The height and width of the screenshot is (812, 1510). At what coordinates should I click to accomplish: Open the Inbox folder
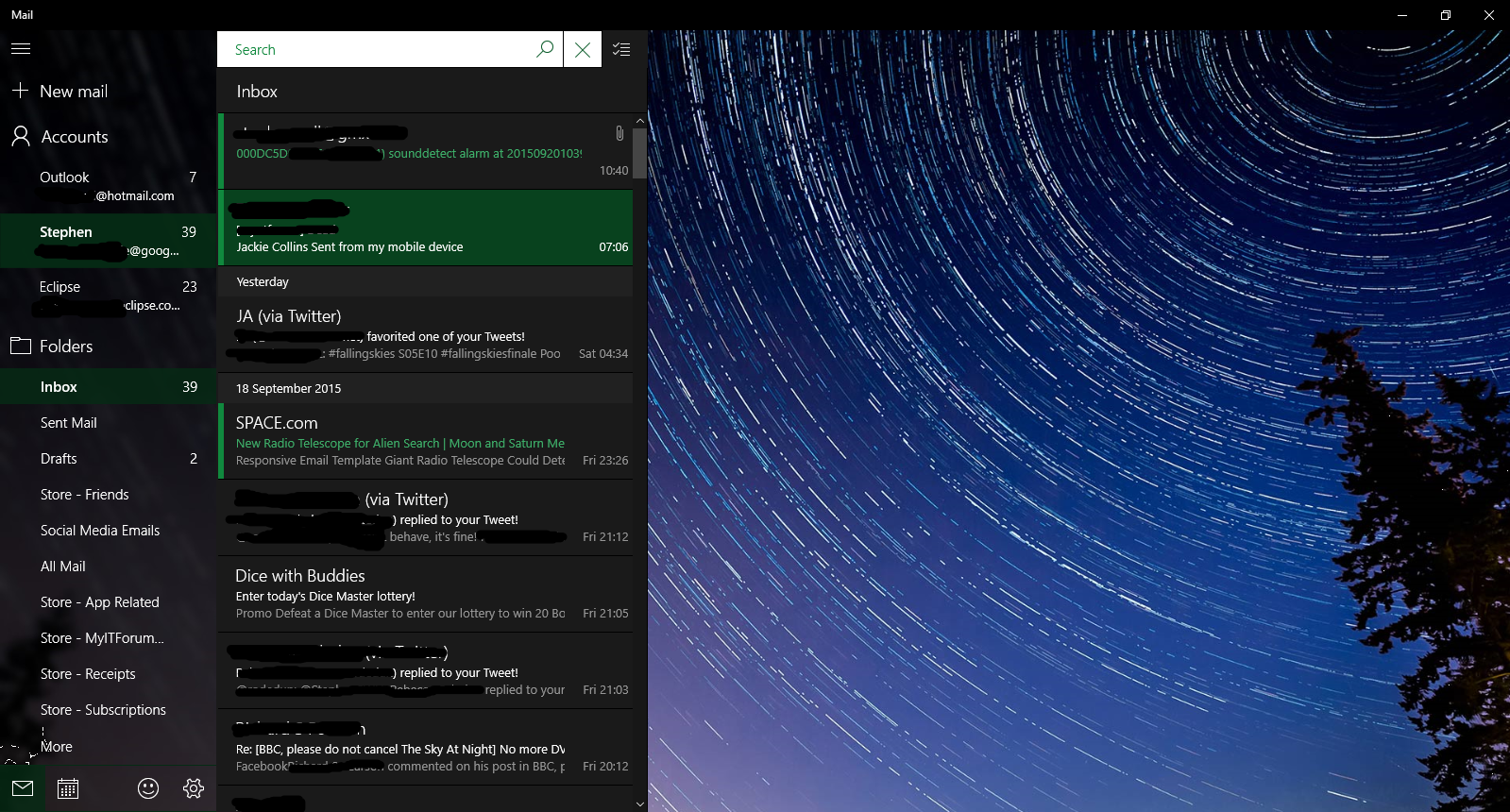tap(108, 387)
